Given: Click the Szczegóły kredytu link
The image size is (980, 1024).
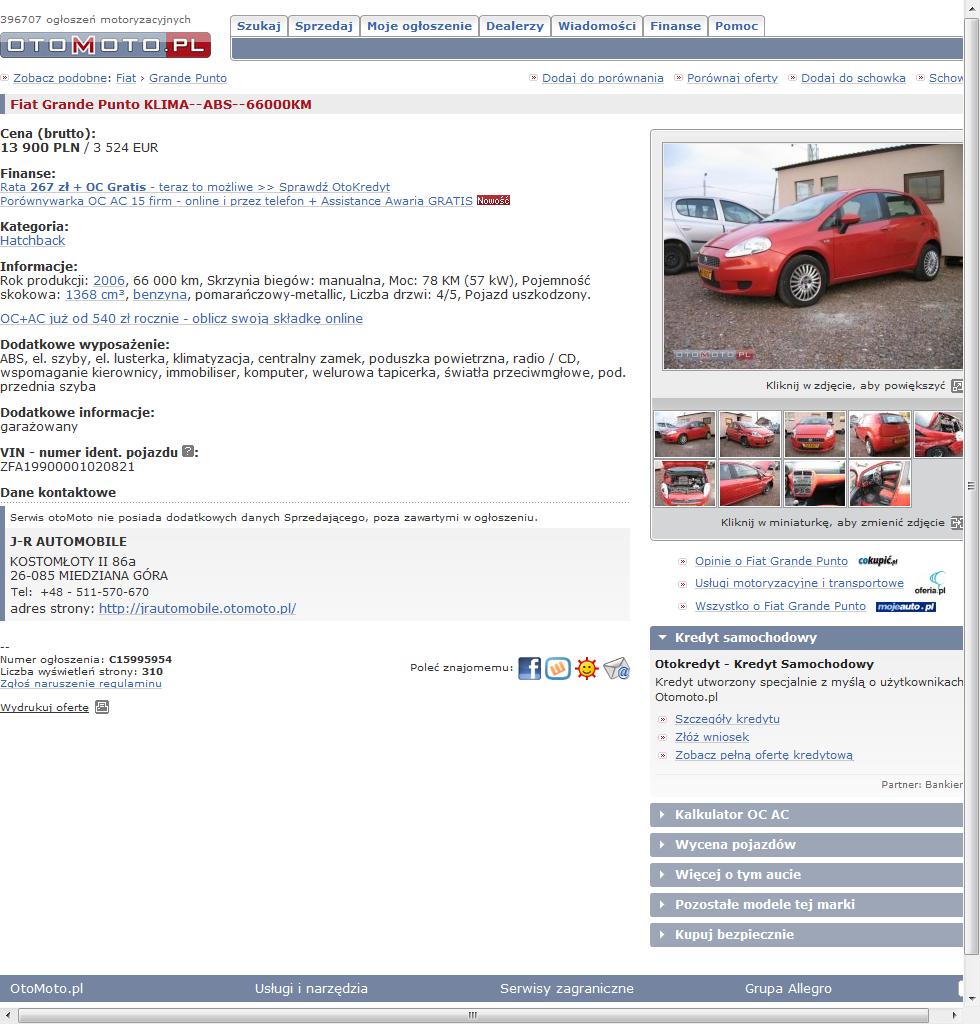Looking at the screenshot, I should point(727,719).
